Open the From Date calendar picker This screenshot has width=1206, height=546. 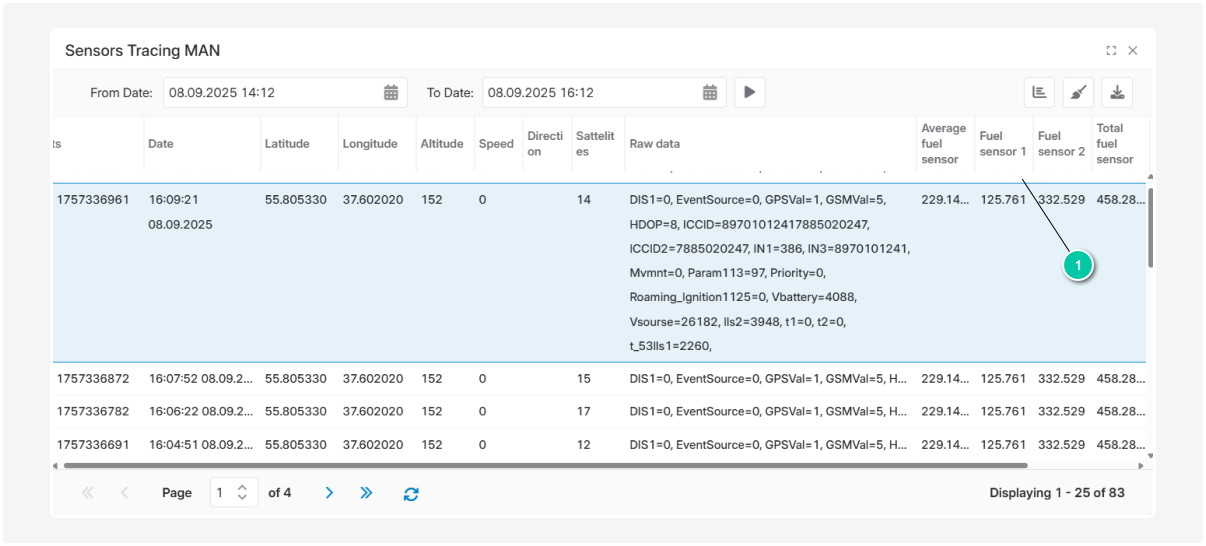click(391, 93)
